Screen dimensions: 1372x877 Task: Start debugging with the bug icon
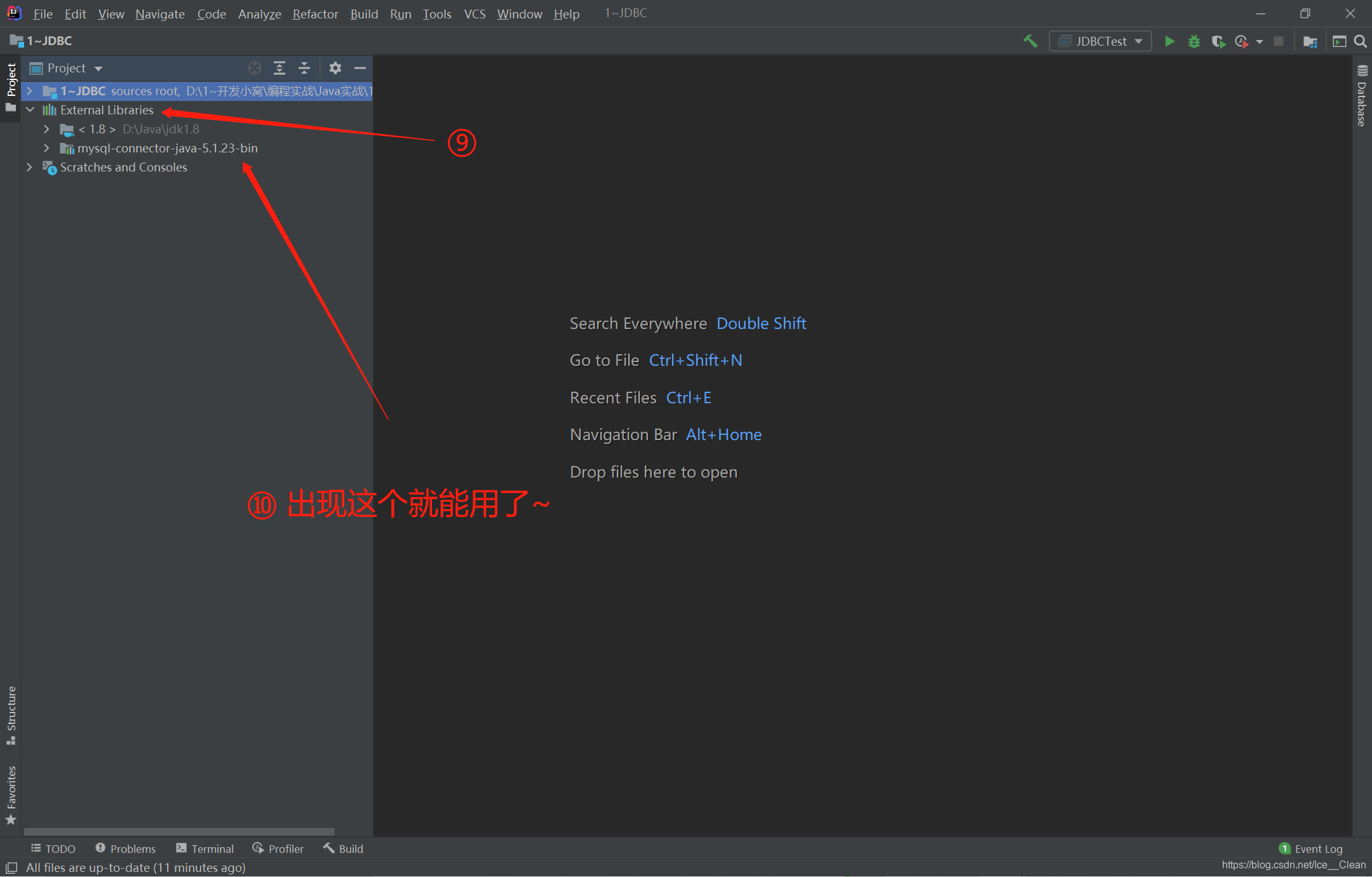(x=1194, y=41)
